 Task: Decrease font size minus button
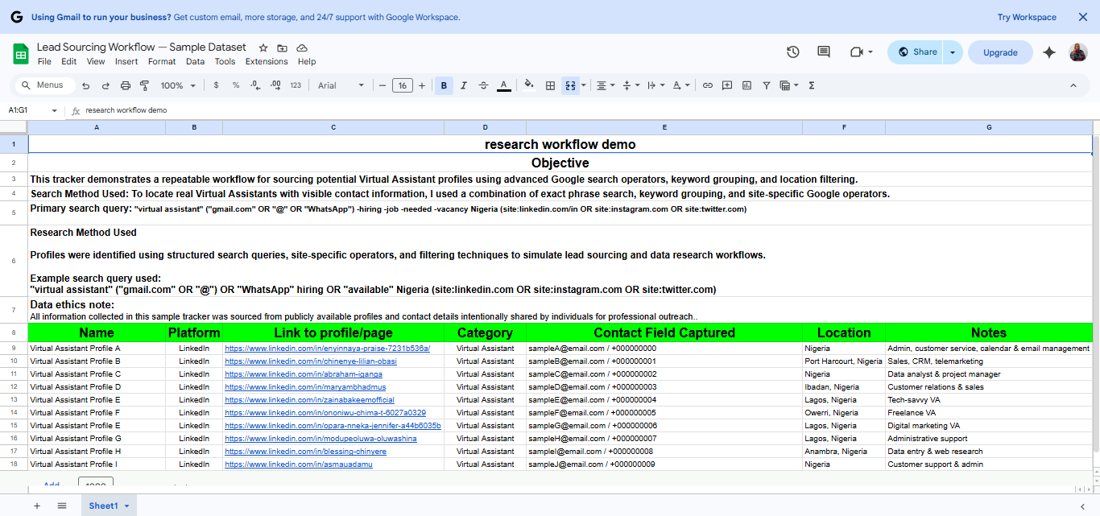382,86
